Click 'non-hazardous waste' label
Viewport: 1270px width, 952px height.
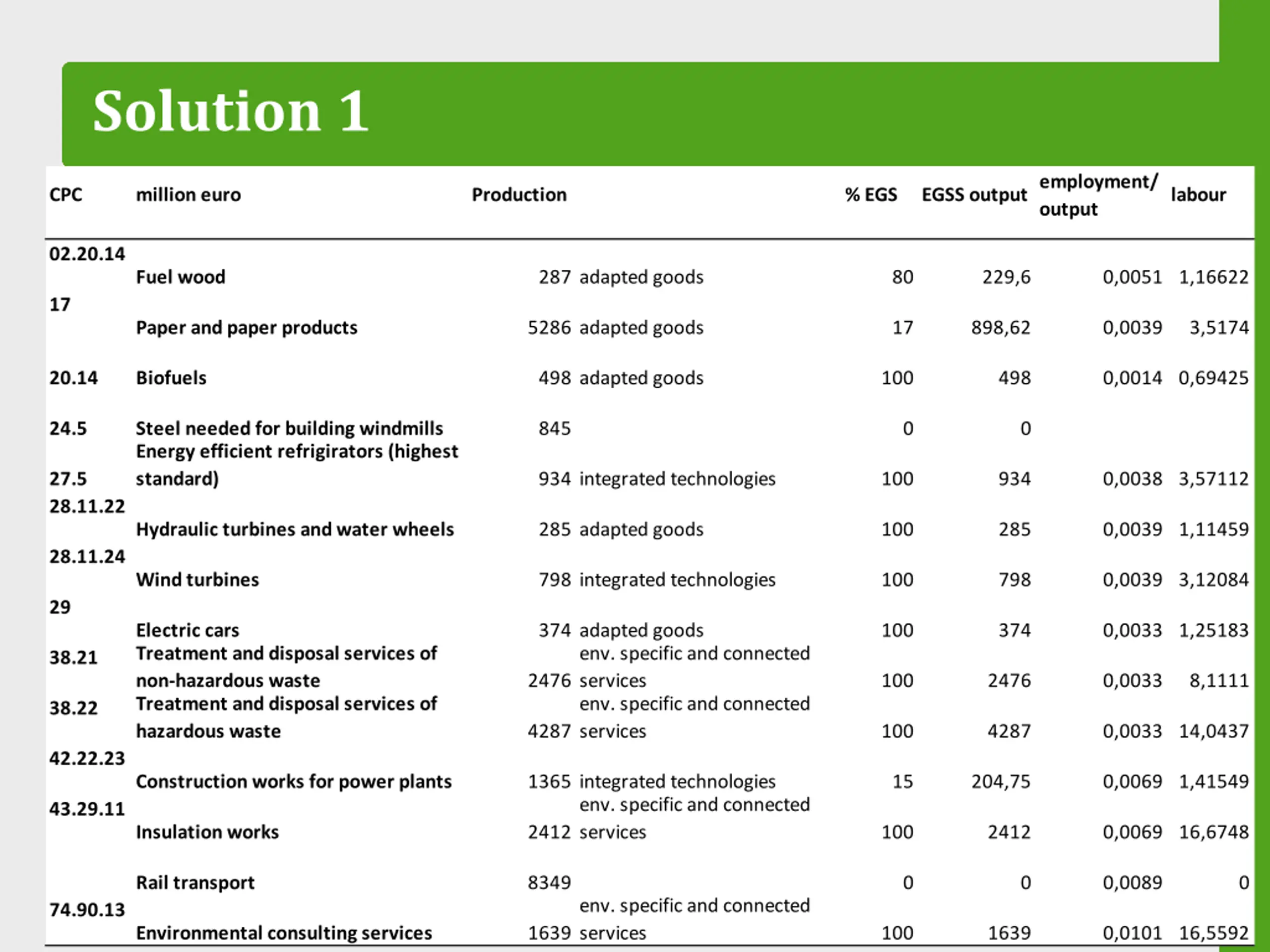pyautogui.click(x=228, y=681)
